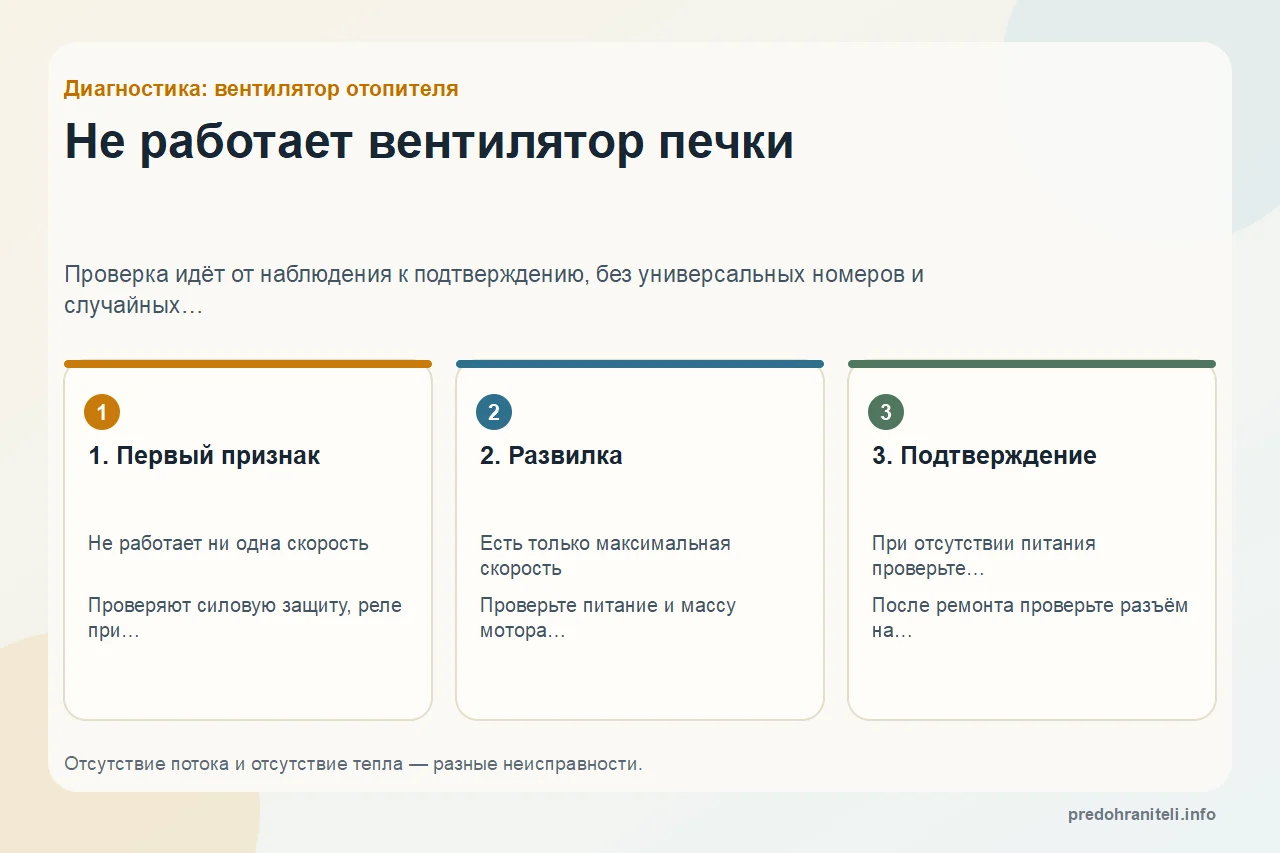Click 'После ремонта проверьте разъём на…' text
Image resolution: width=1280 pixels, height=853 pixels.
pyautogui.click(x=1030, y=618)
